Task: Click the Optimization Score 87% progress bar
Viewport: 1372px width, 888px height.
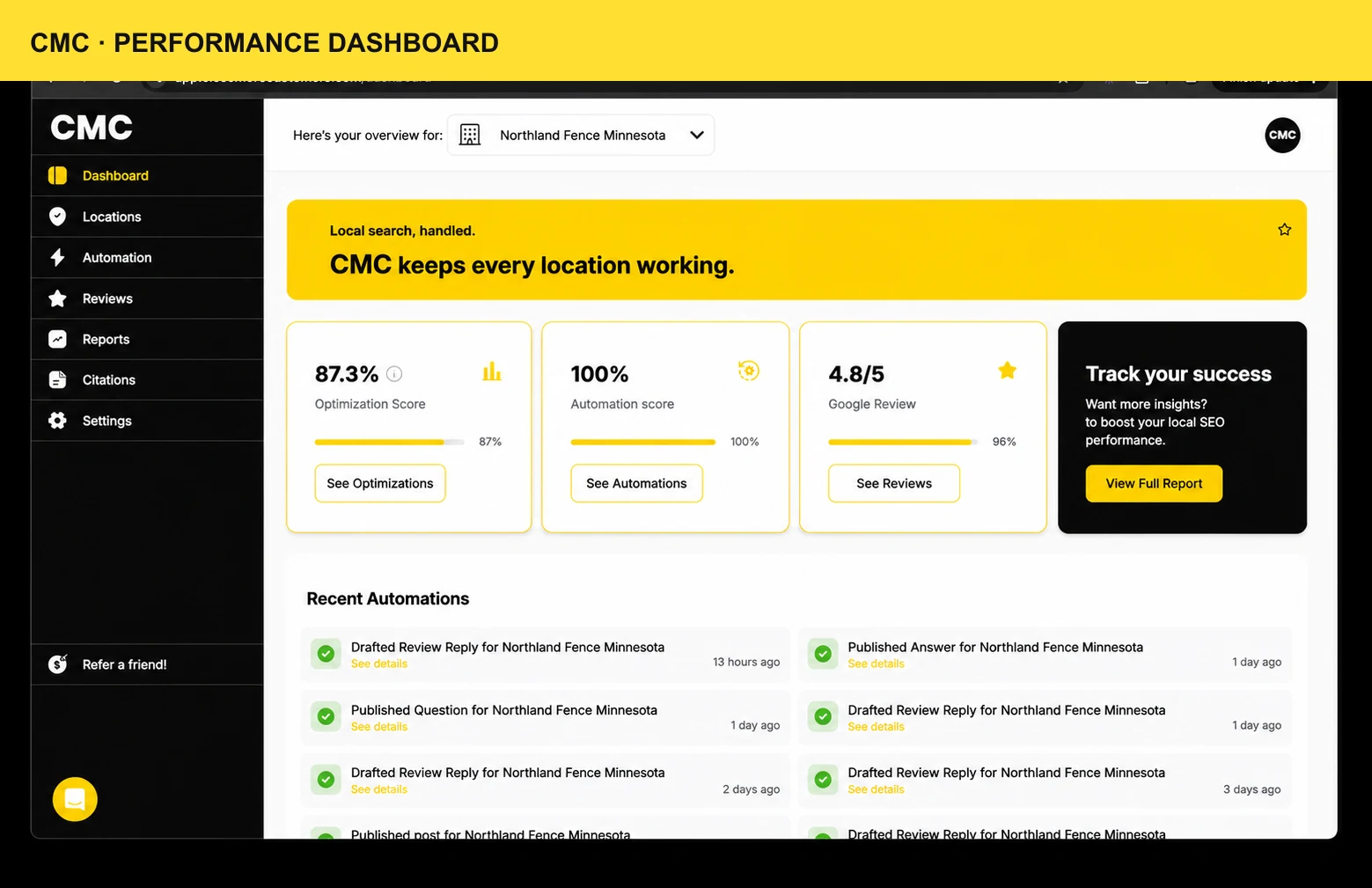Action: (390, 442)
